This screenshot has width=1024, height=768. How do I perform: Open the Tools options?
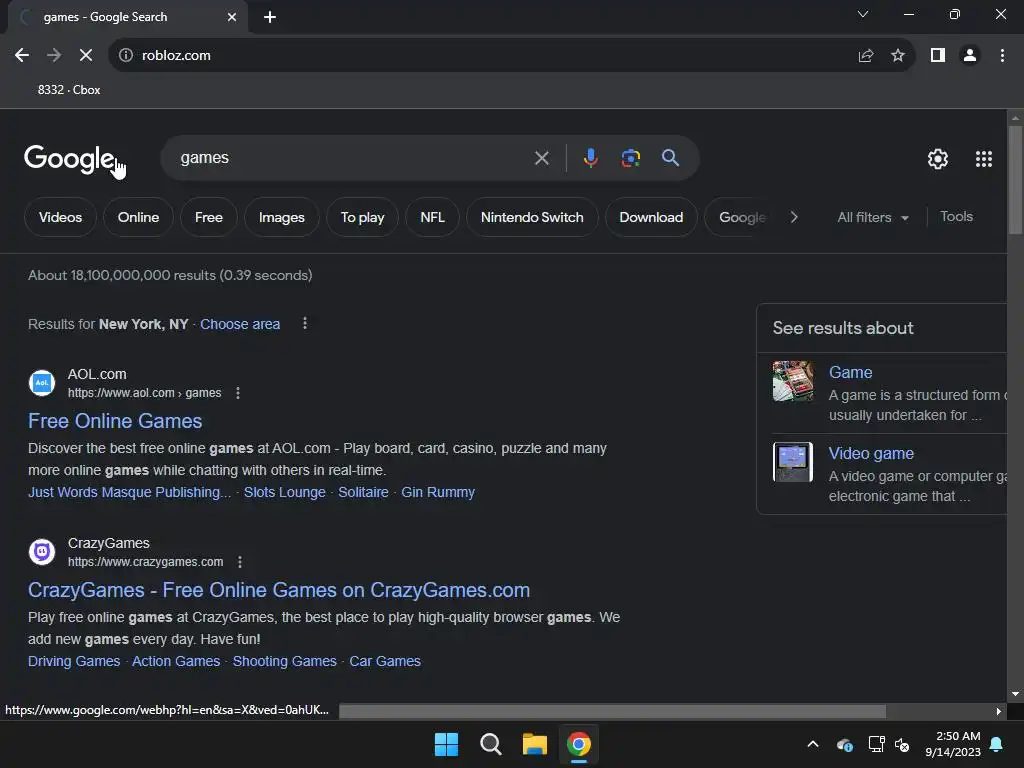point(956,217)
